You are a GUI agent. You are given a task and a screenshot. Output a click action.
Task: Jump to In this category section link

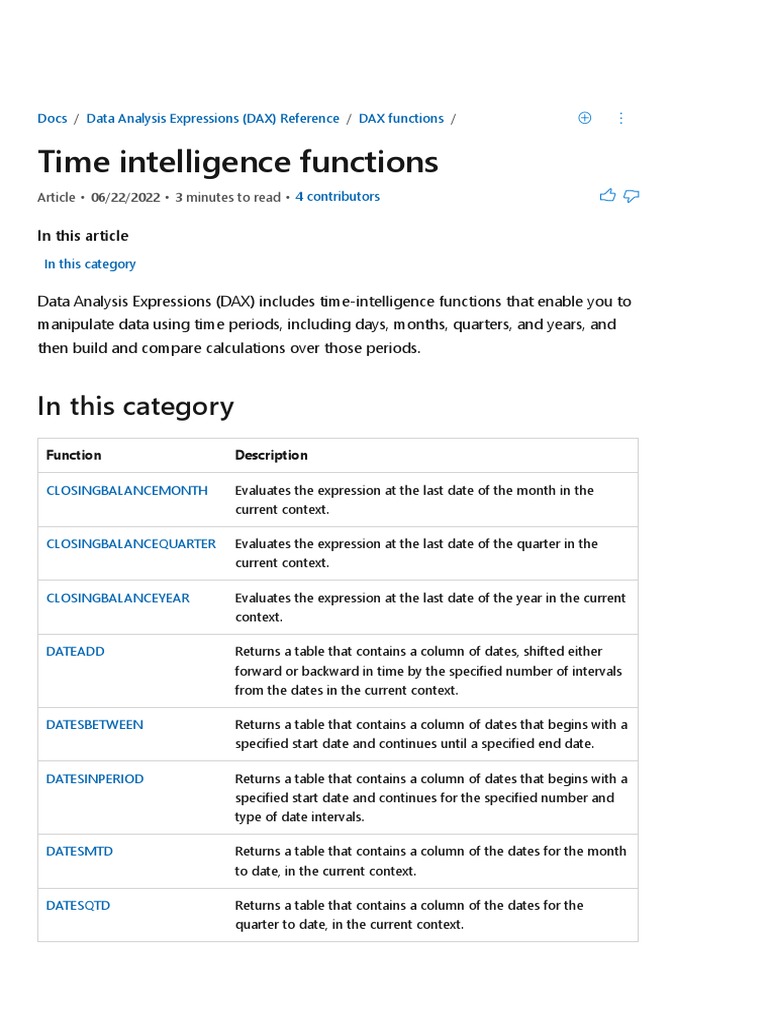pos(90,264)
